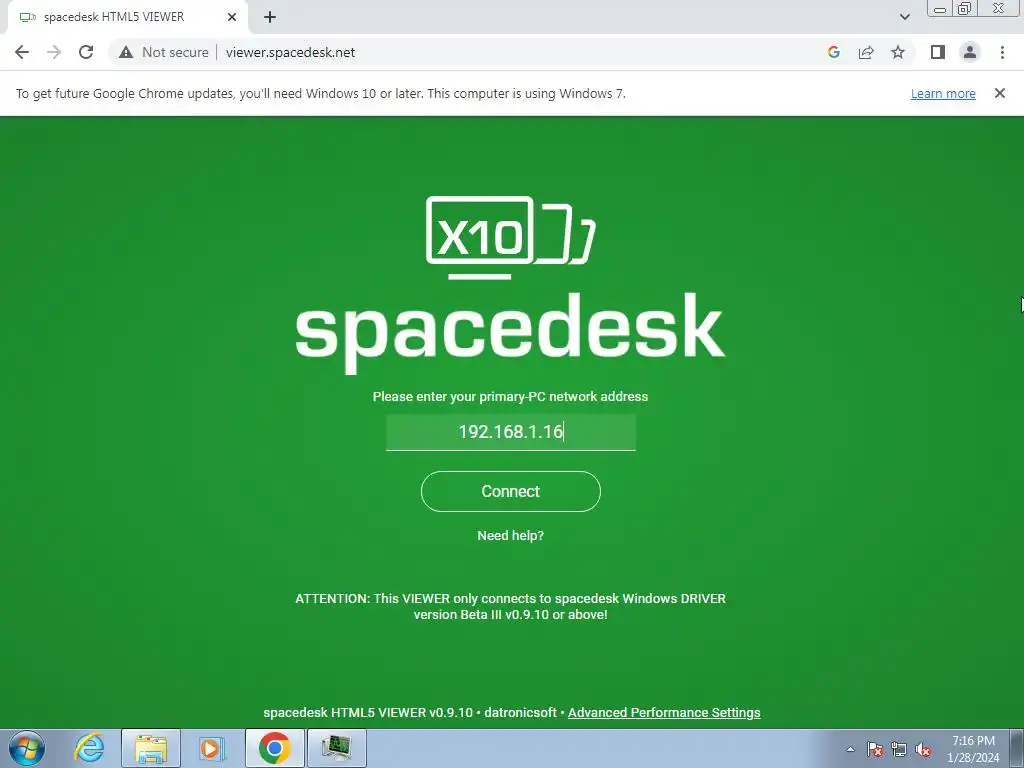Open Windows Explorer from taskbar
Image resolution: width=1024 pixels, height=768 pixels.
point(151,748)
